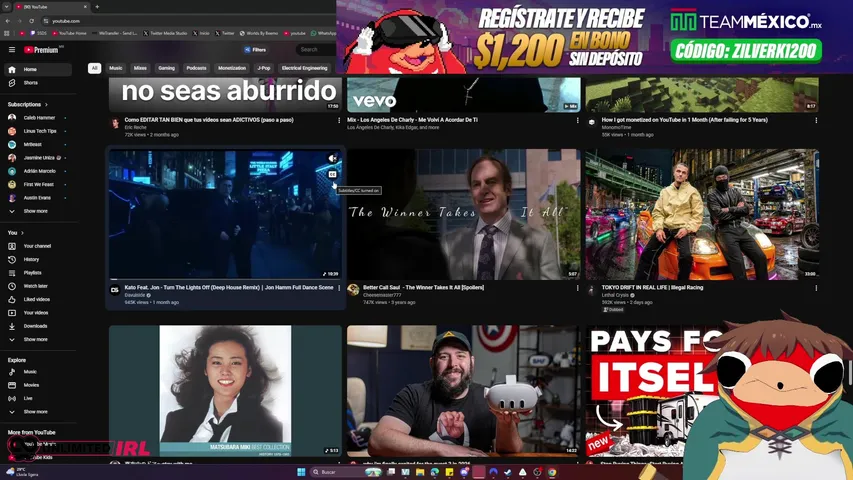
Task: Click the Kato video progress bar
Action: [225, 279]
